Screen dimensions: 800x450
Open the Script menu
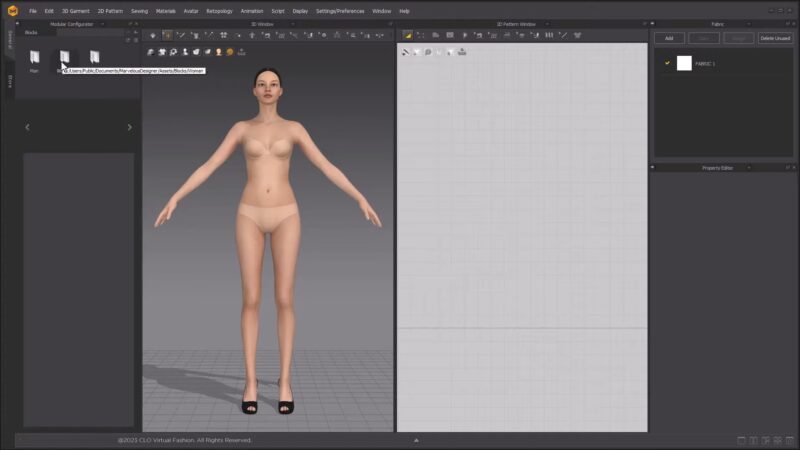(x=278, y=11)
